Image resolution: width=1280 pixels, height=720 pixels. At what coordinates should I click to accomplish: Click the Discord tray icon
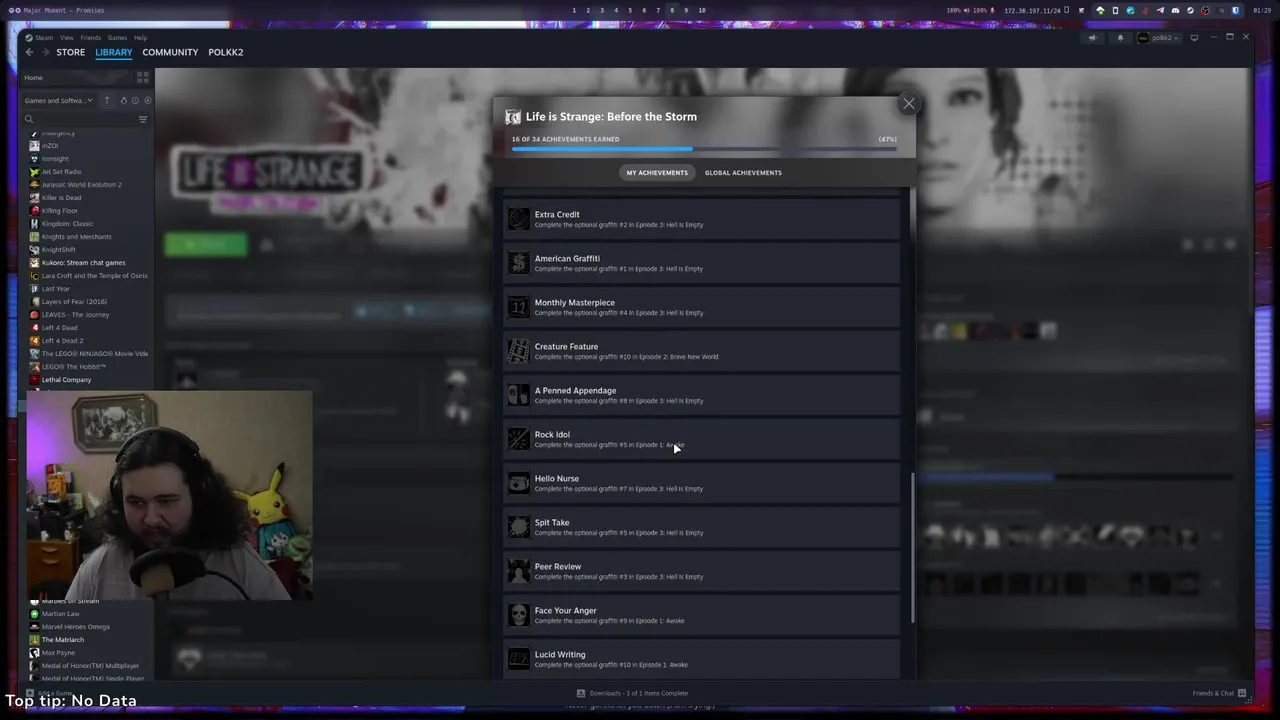coord(1175,10)
